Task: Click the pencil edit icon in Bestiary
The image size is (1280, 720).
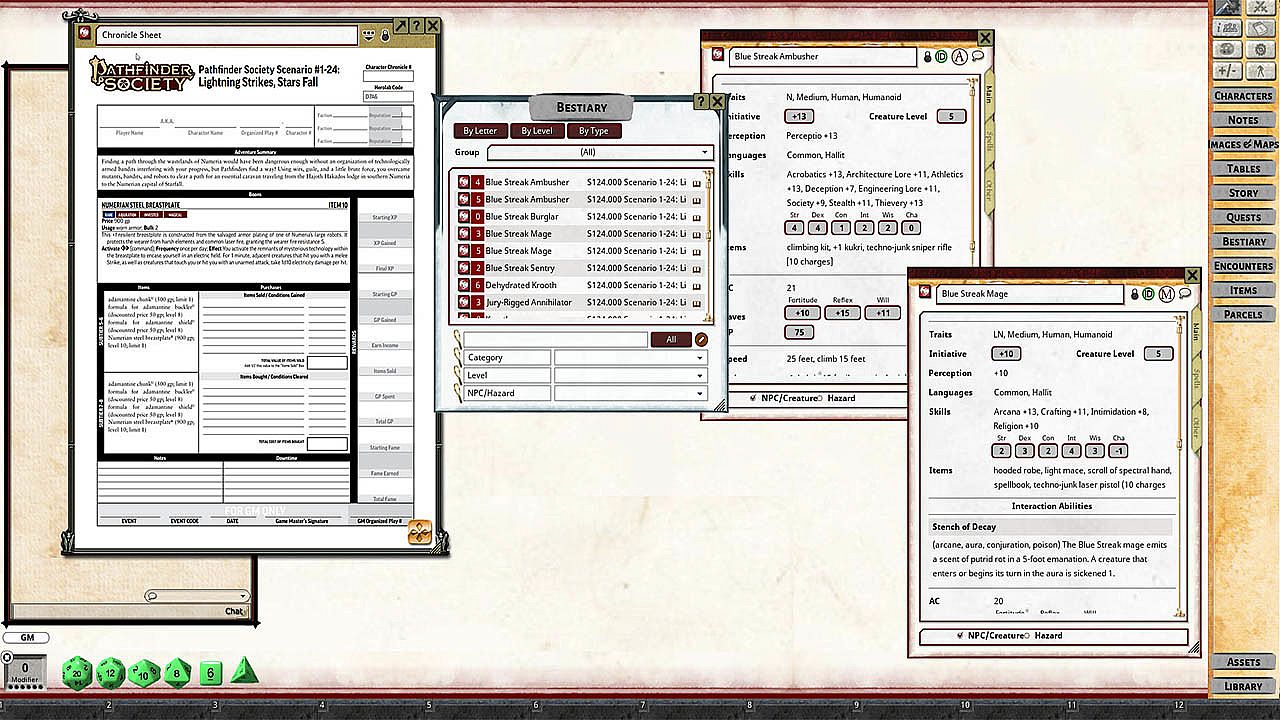Action: coord(702,340)
